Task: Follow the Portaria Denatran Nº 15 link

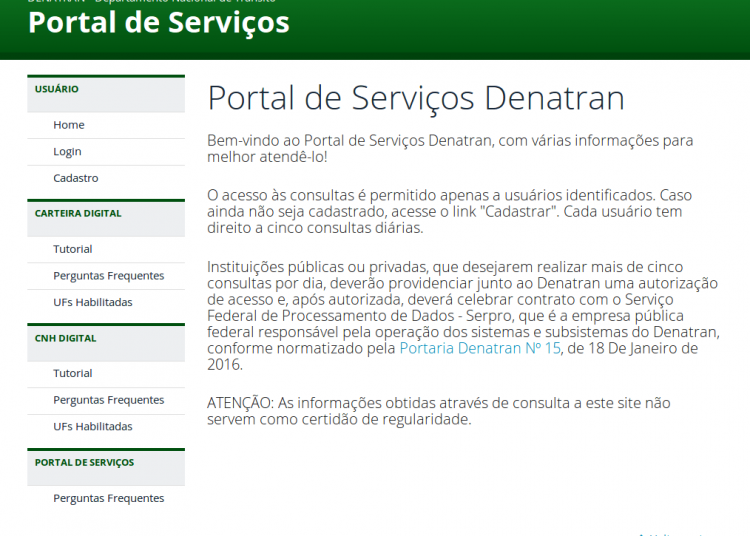Action: 480,348
